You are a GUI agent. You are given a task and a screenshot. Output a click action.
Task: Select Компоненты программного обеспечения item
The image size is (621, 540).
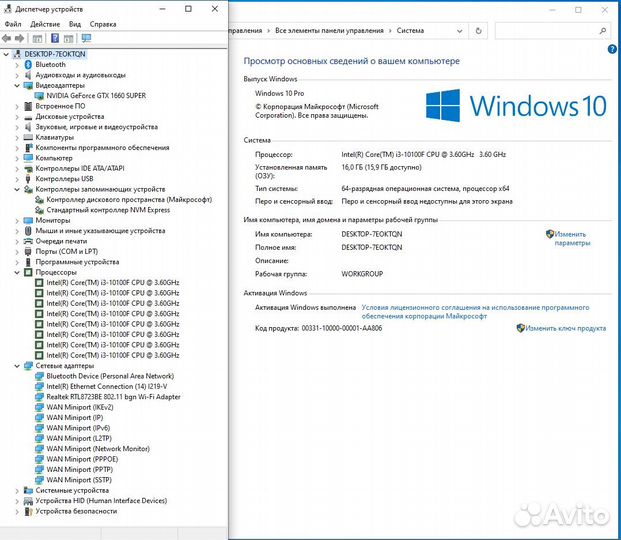point(102,148)
